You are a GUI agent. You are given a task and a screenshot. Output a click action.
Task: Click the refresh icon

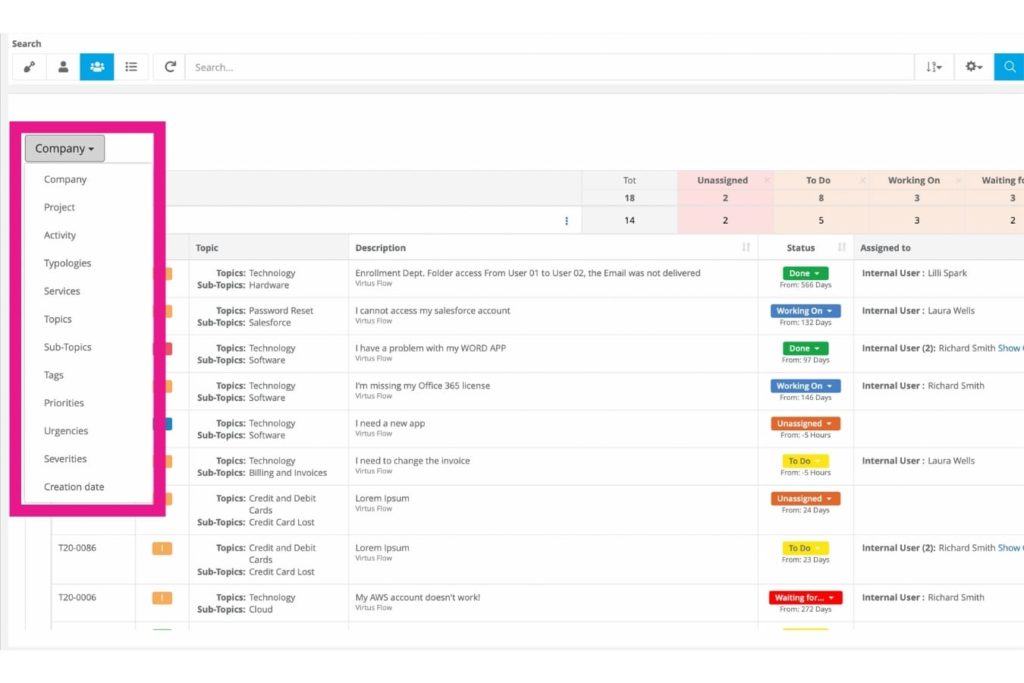click(x=169, y=66)
